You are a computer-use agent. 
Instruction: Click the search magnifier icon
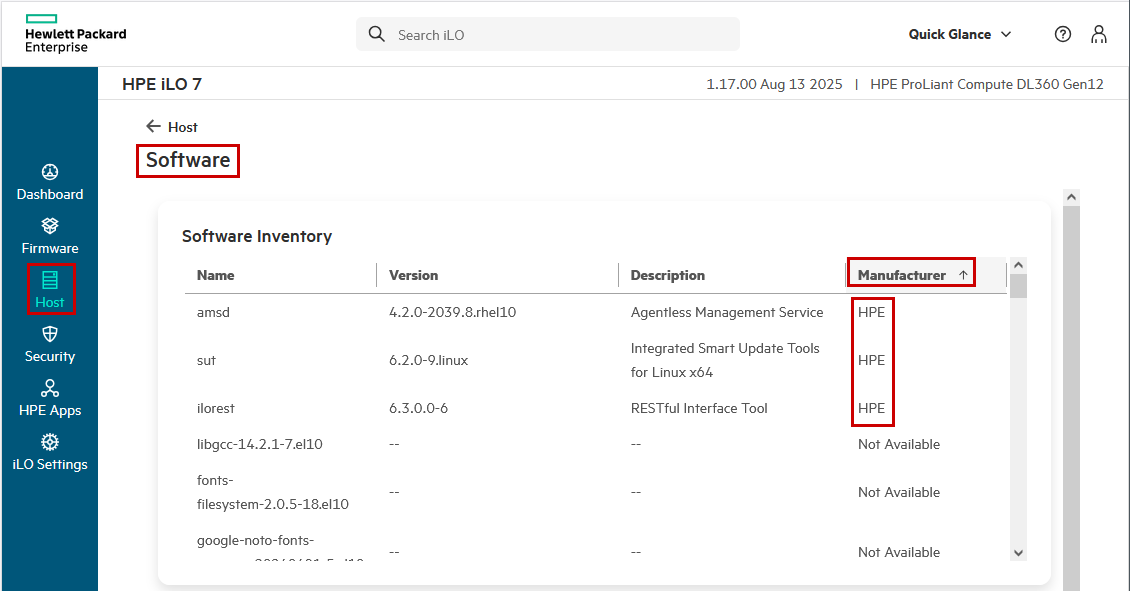pos(377,34)
